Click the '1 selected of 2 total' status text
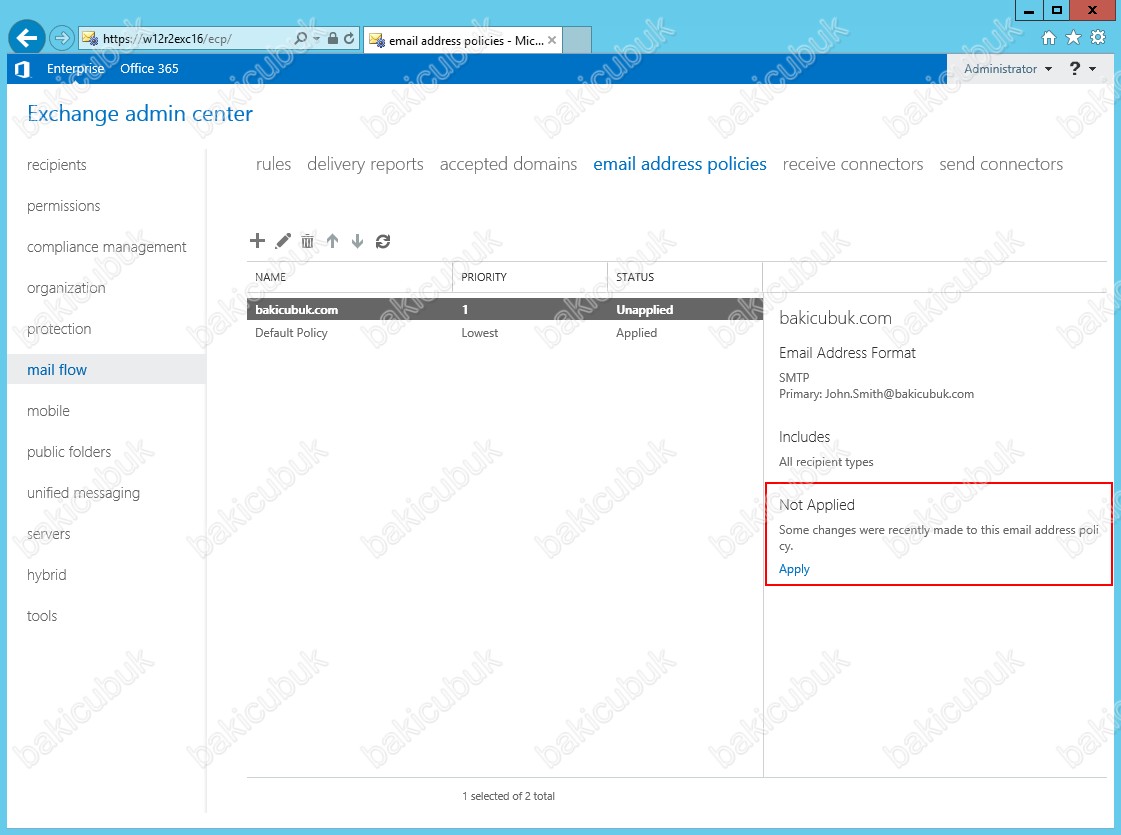The height and width of the screenshot is (835, 1121). [508, 796]
